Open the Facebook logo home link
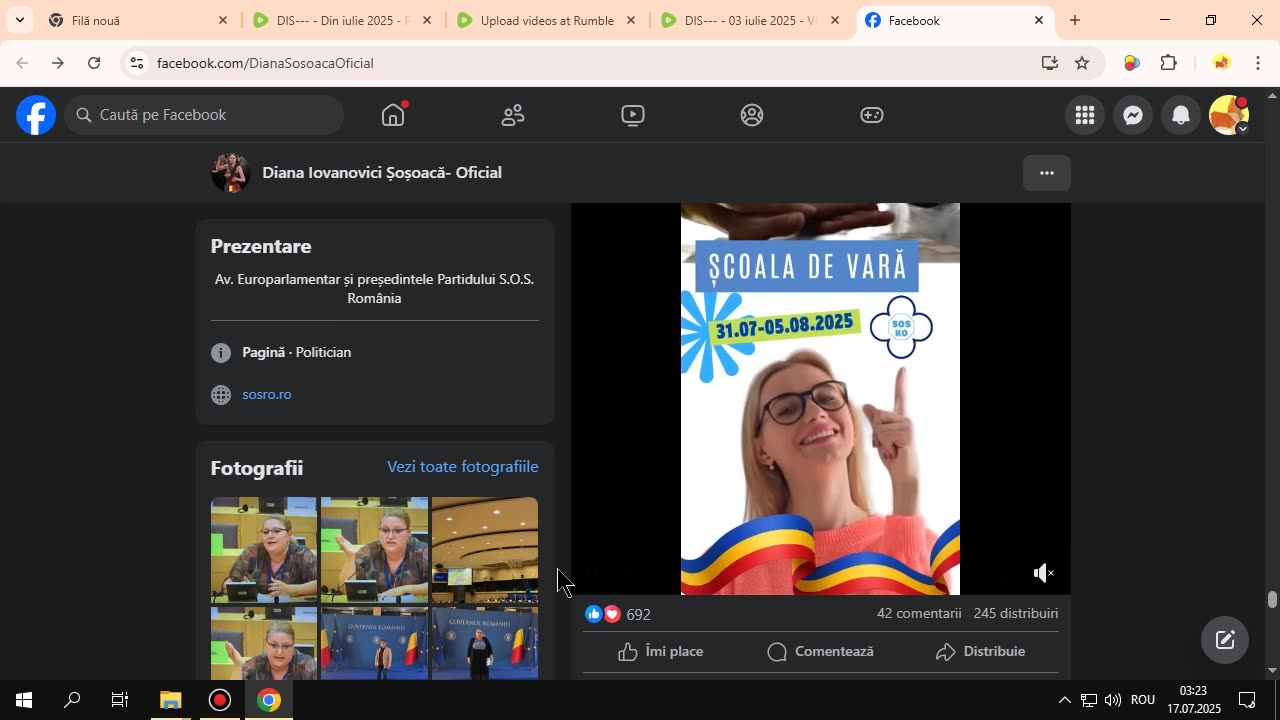 click(36, 115)
